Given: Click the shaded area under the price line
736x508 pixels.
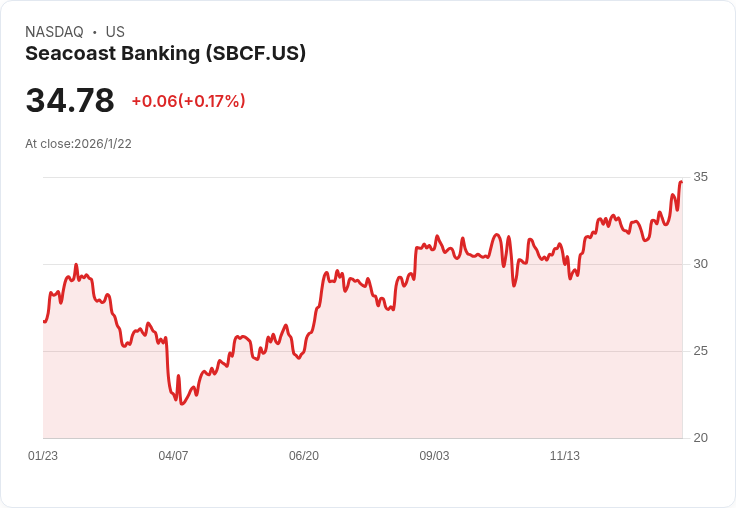Looking at the screenshot, I should coord(400,380).
